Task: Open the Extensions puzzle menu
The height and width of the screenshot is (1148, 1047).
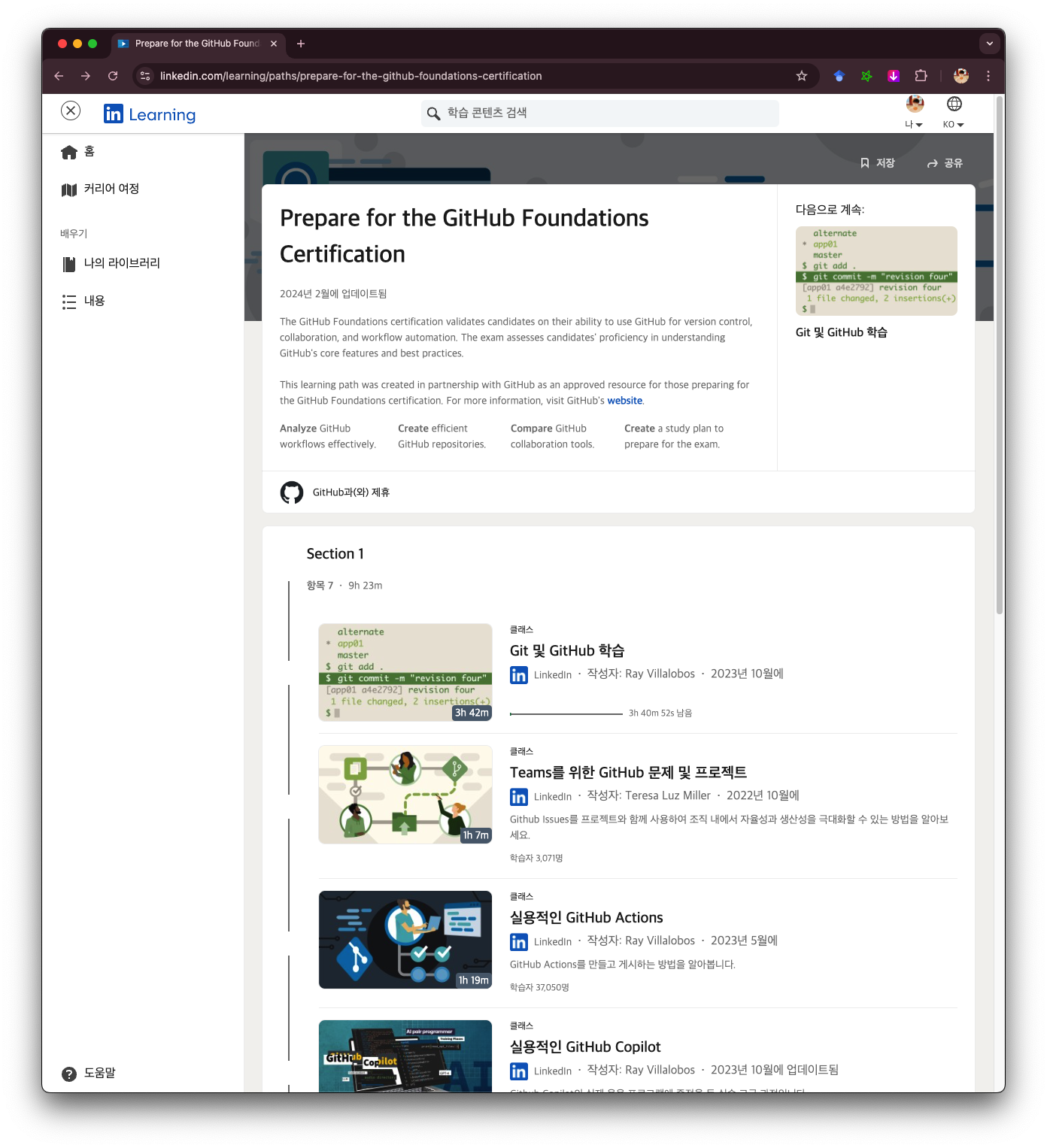Action: (921, 76)
